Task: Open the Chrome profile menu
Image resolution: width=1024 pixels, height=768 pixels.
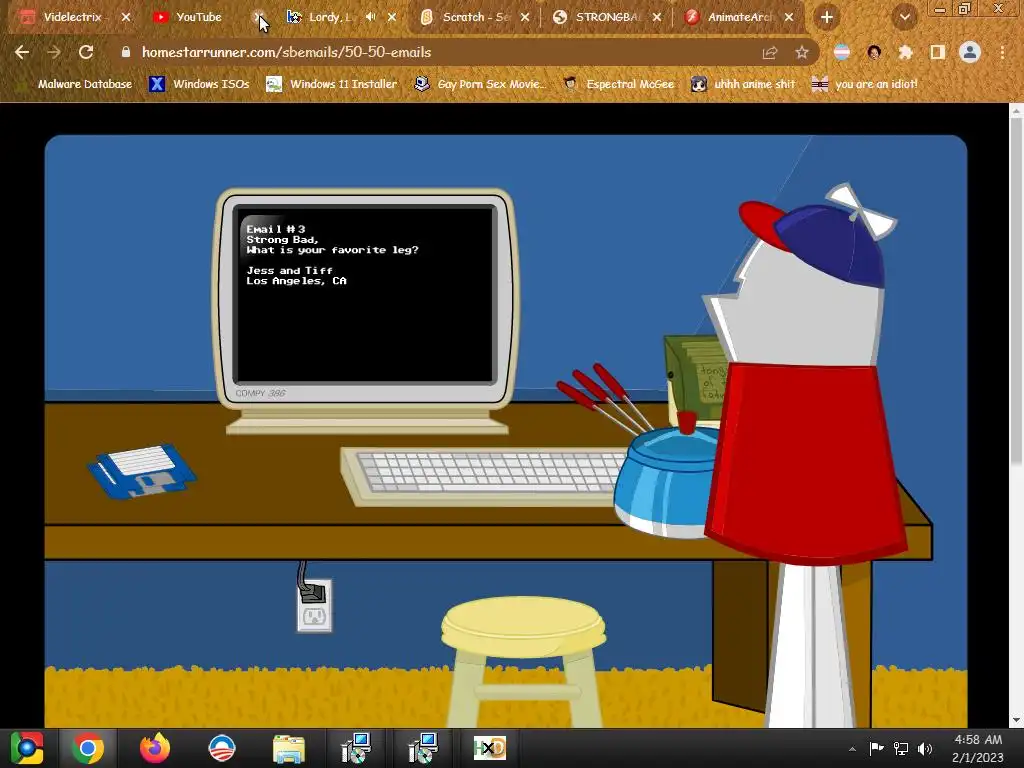Action: tap(970, 52)
